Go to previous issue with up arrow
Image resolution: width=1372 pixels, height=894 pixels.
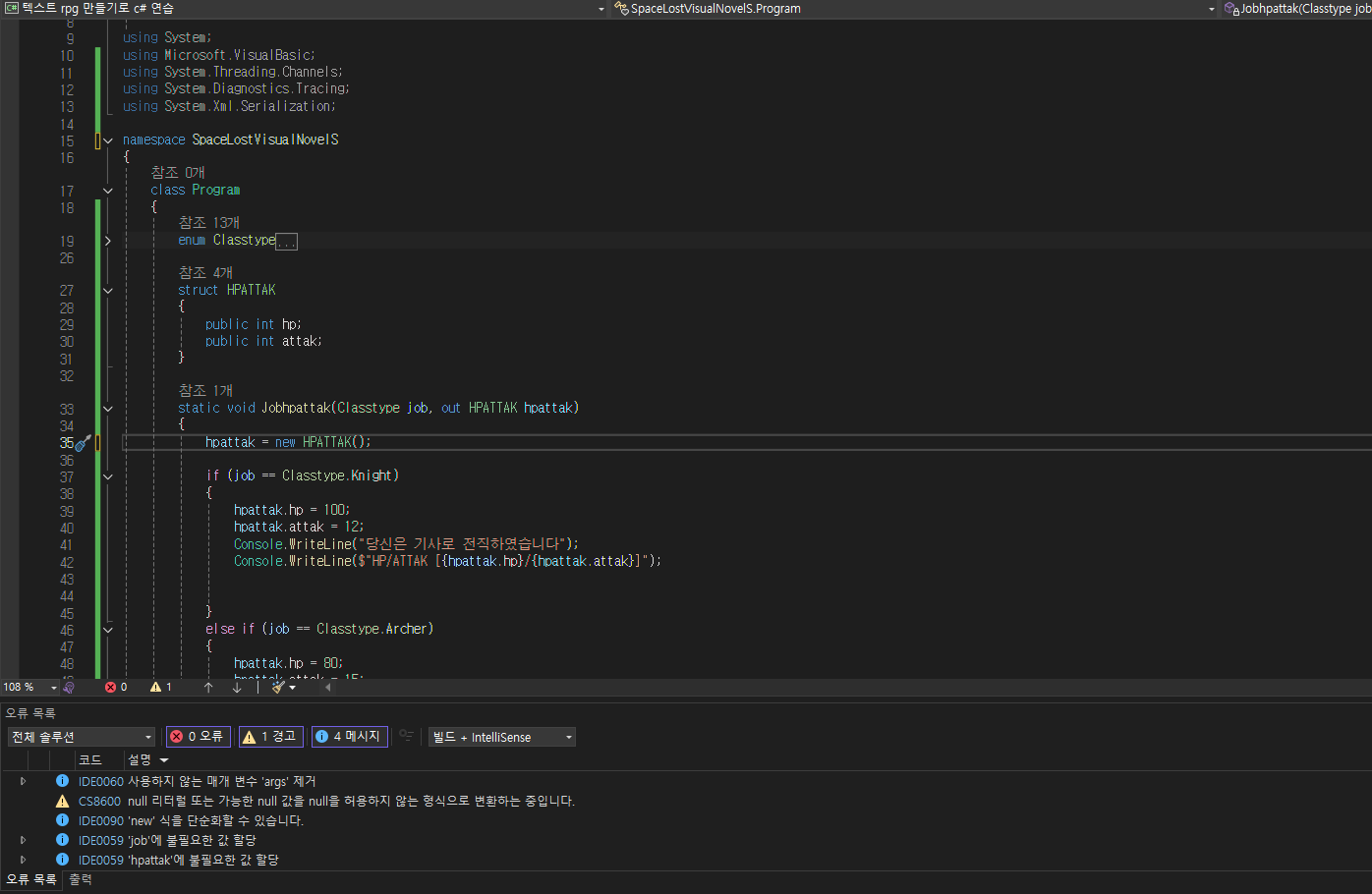point(208,687)
